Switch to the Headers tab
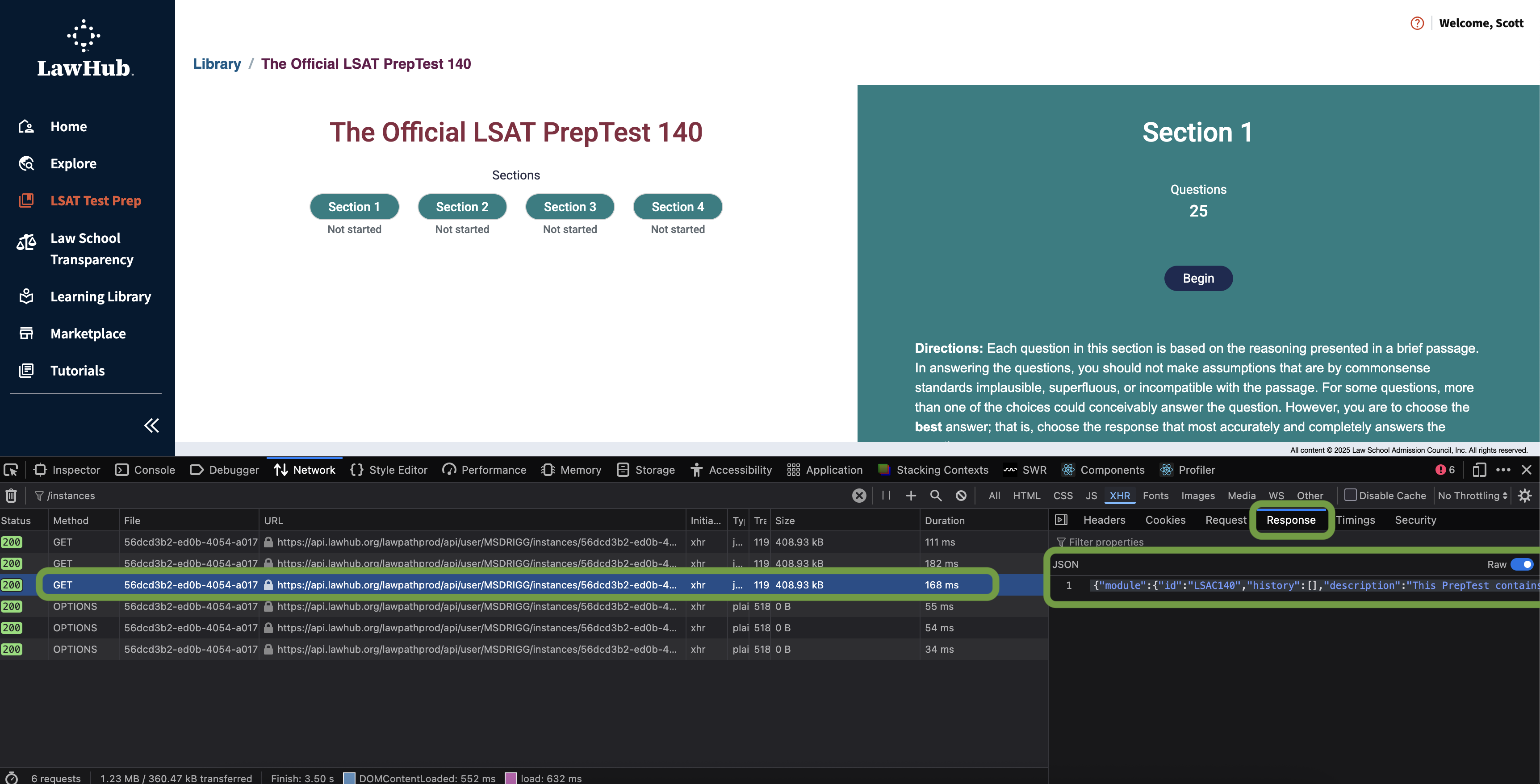Viewport: 1540px width, 784px height. (x=1104, y=520)
